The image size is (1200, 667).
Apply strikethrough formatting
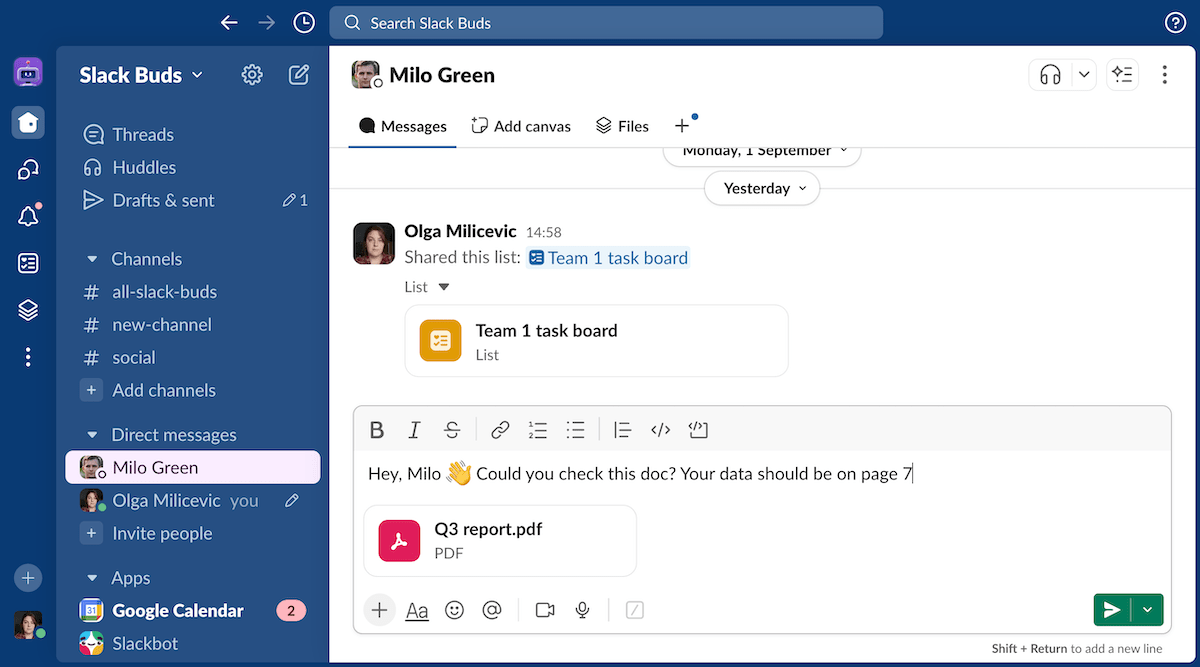point(452,430)
